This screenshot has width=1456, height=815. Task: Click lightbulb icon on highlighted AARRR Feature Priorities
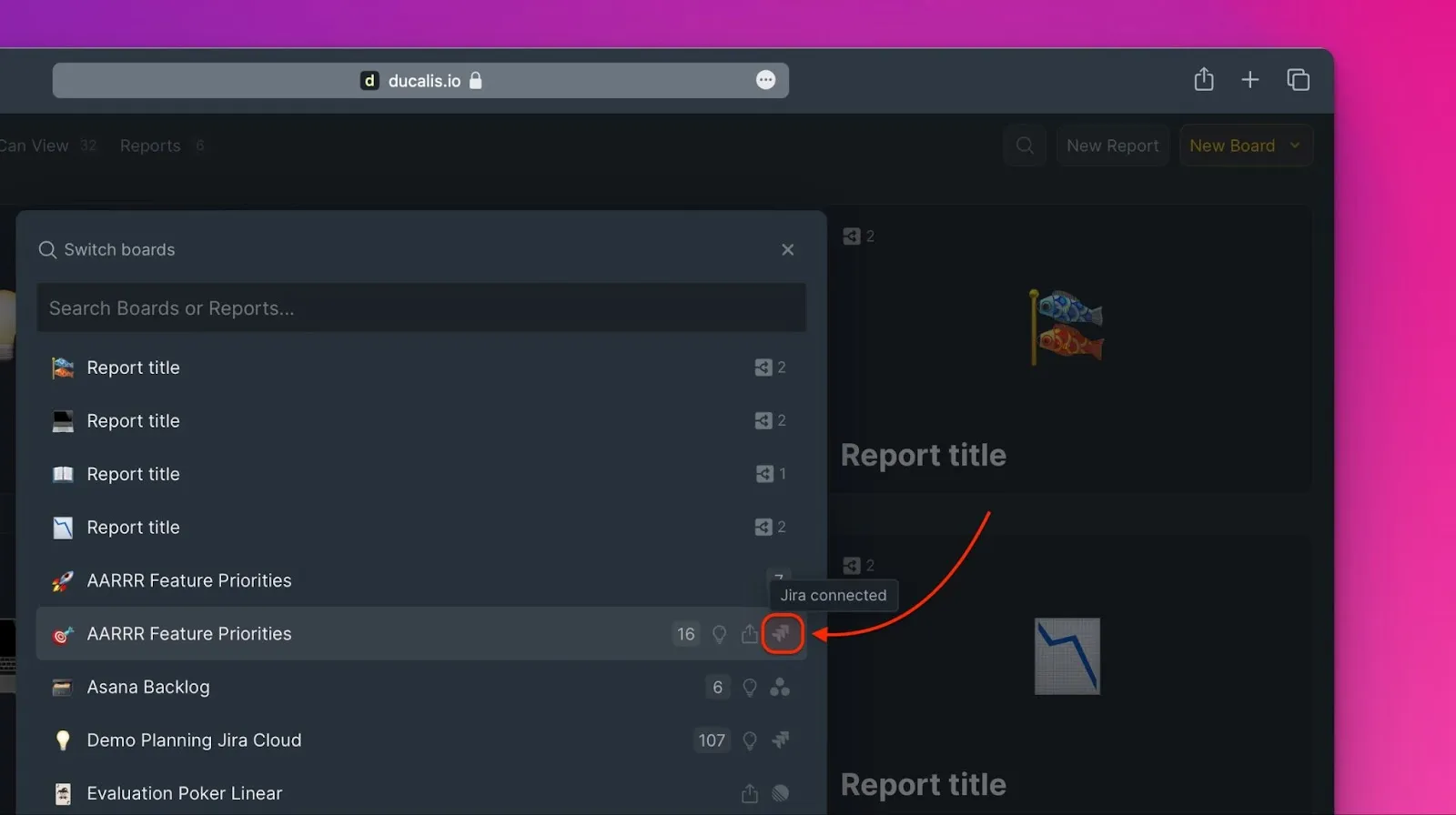tap(719, 634)
